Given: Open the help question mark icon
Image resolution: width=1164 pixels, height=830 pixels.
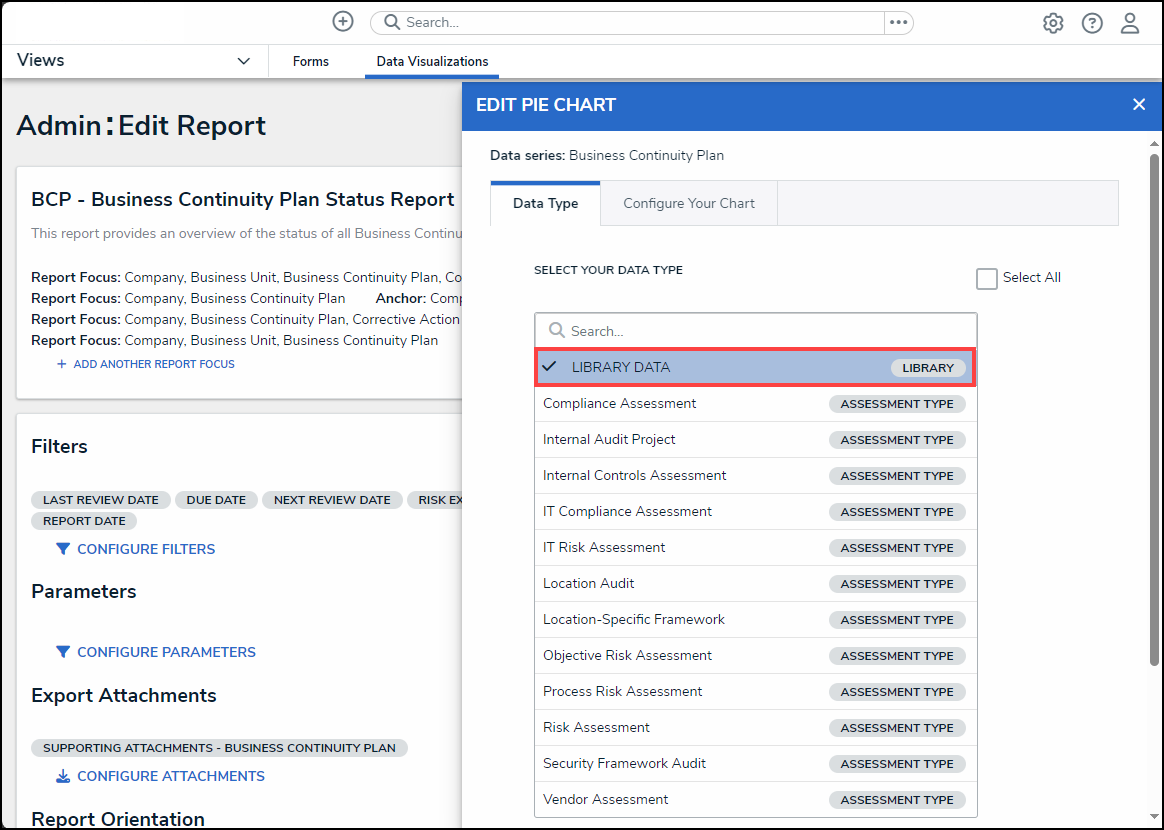Looking at the screenshot, I should (1092, 23).
